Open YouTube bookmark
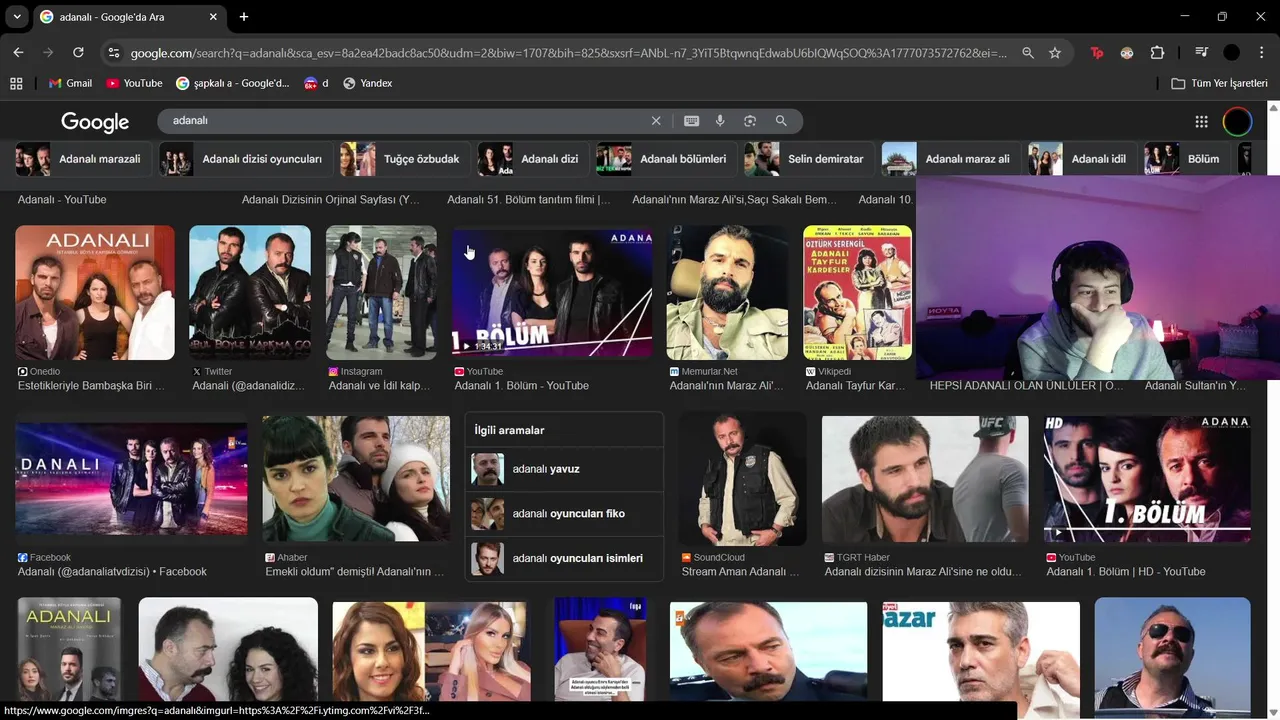The image size is (1280, 720). 134,83
